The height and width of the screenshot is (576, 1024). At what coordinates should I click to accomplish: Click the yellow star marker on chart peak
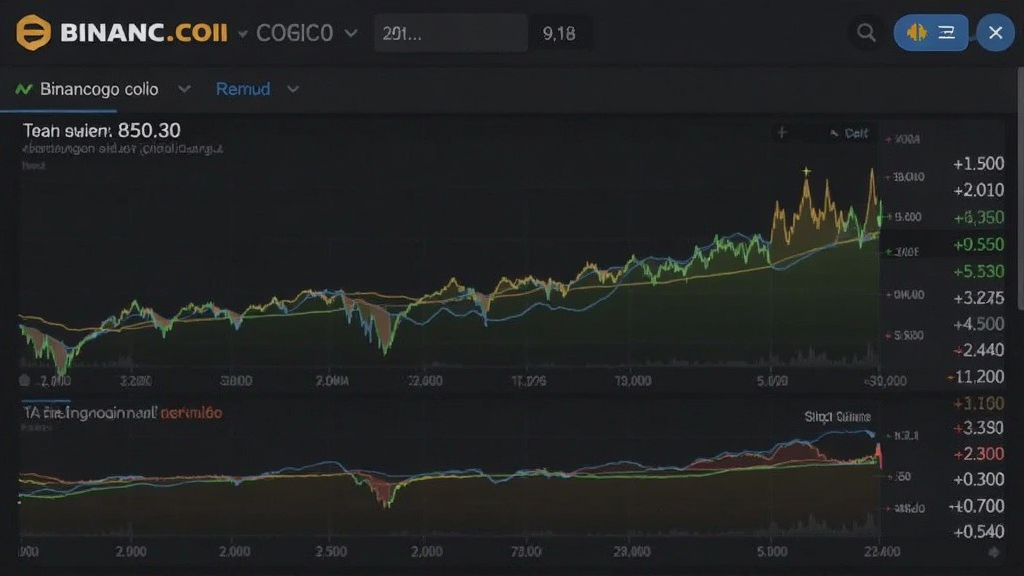click(x=807, y=171)
